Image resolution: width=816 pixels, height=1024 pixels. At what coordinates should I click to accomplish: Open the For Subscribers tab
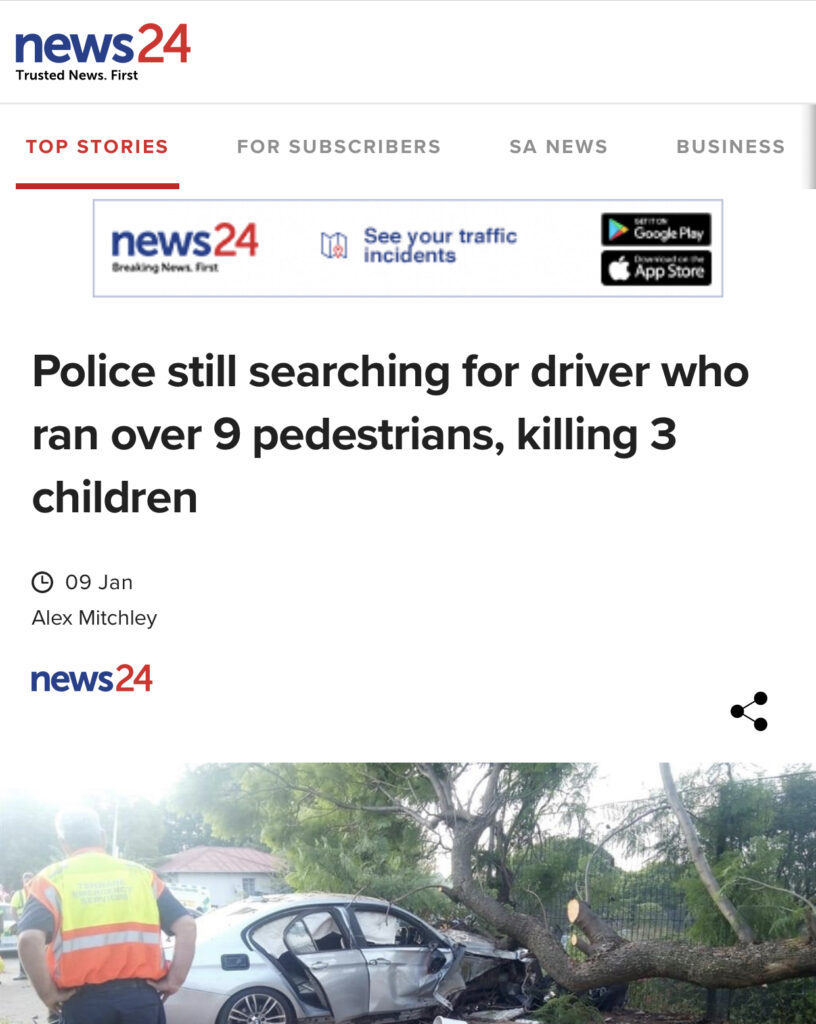pos(339,146)
